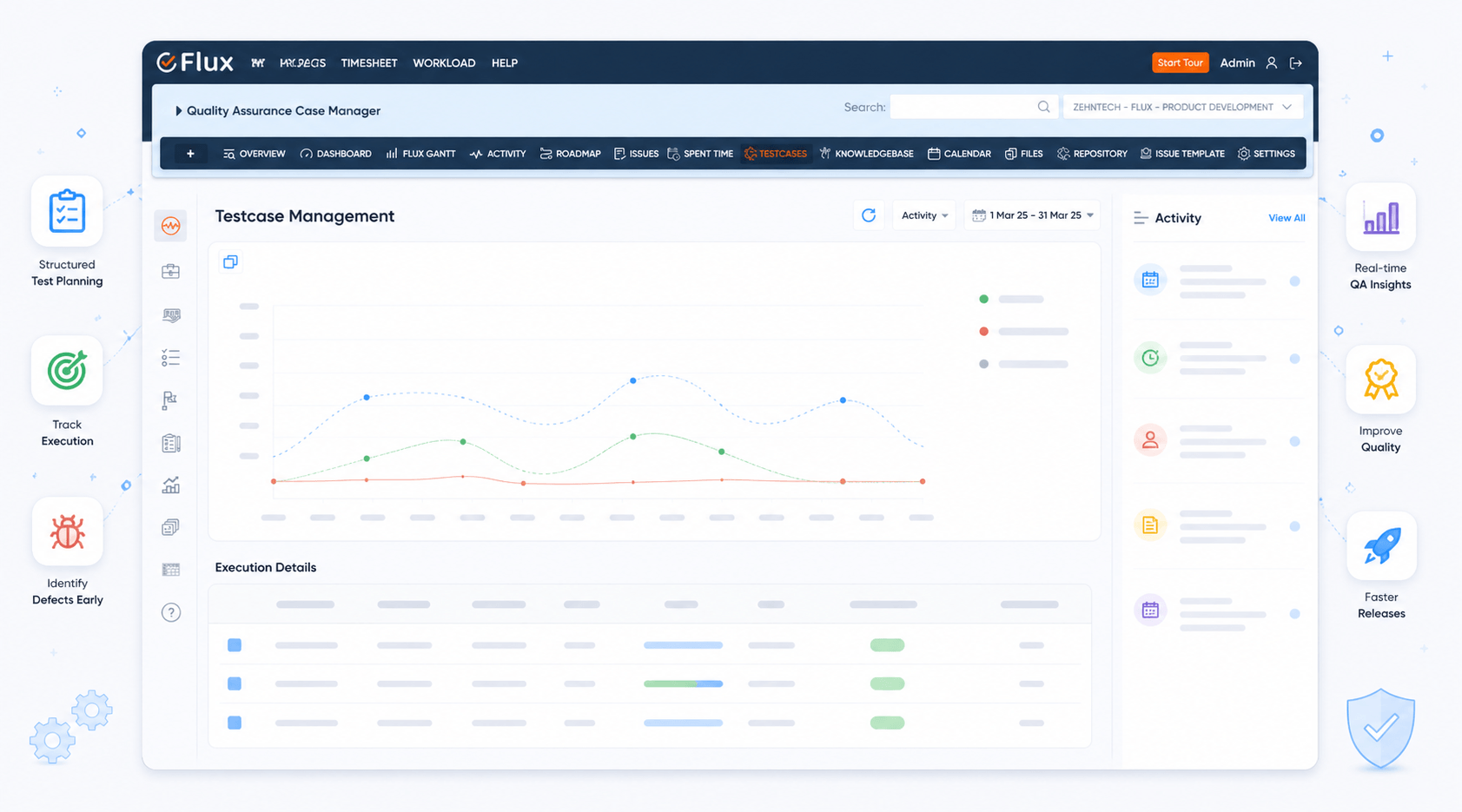Tick the checkbox in bottom Execution Details row
This screenshot has height=812, width=1462.
pos(235,723)
